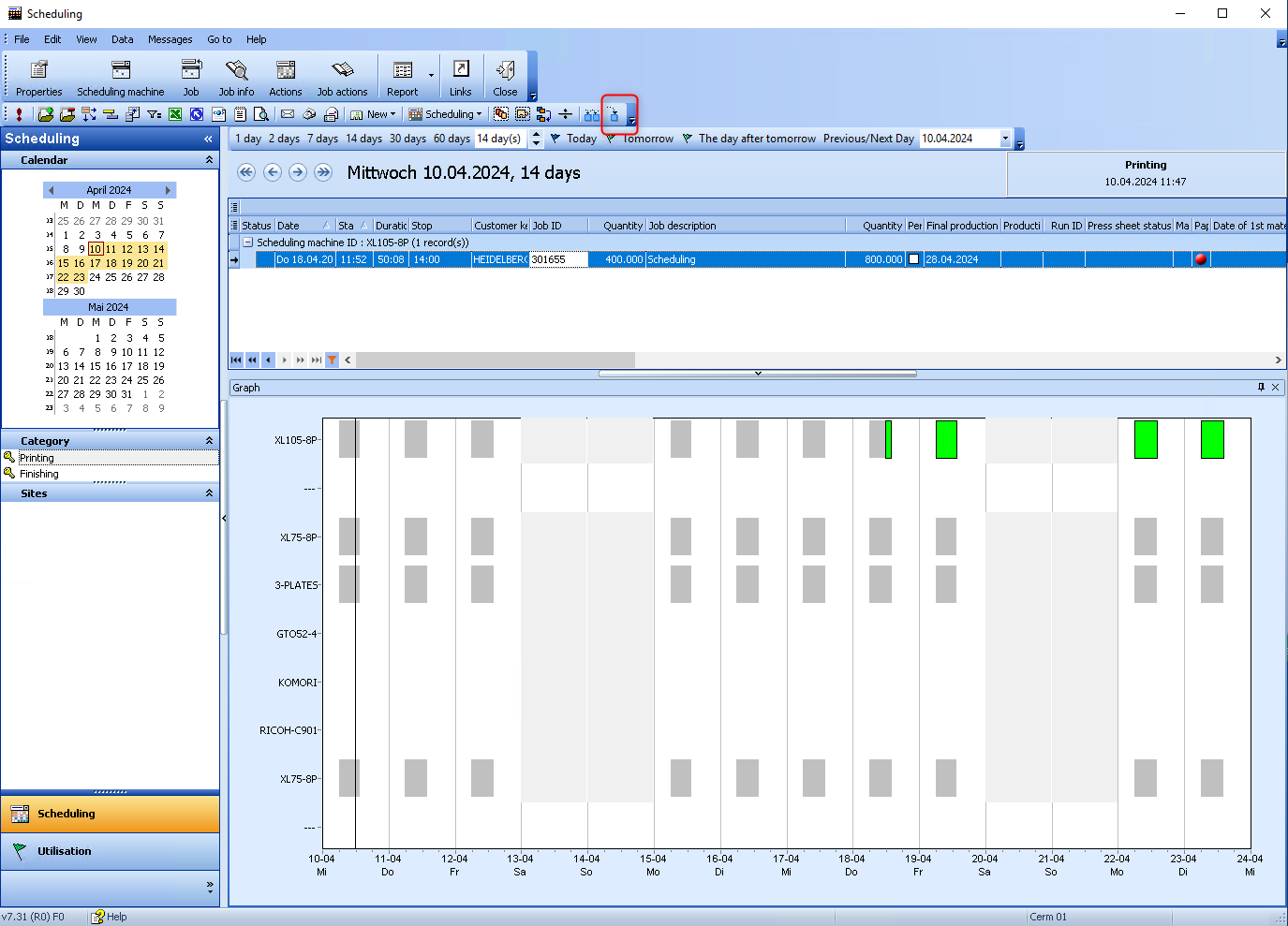Viewport: 1288px width, 926px height.
Task: Expand the Sites section
Action: pos(209,493)
